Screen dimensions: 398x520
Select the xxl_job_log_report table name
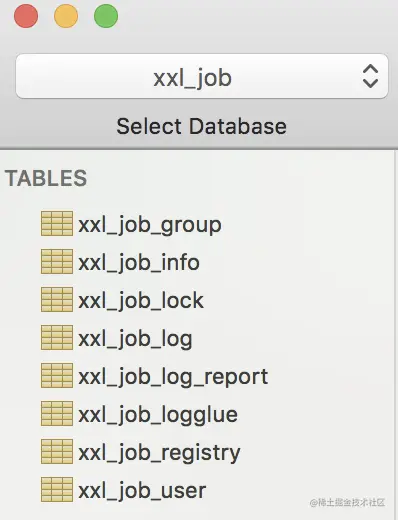tap(173, 378)
